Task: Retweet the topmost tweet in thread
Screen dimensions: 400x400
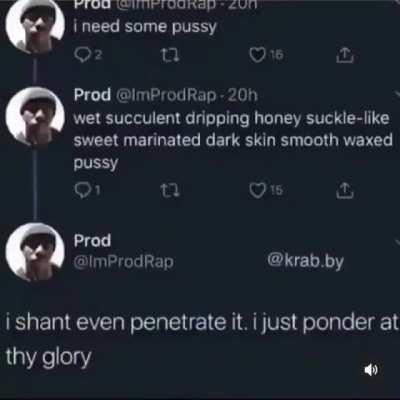Action: click(170, 55)
